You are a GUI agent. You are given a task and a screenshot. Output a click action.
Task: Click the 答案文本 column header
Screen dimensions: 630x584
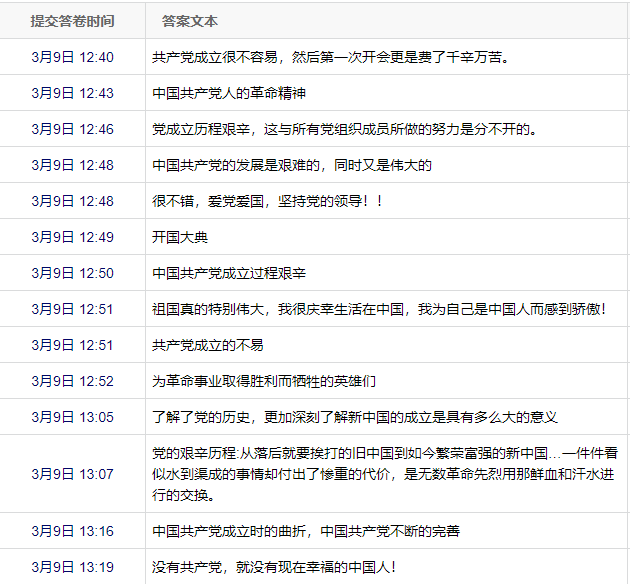point(190,21)
